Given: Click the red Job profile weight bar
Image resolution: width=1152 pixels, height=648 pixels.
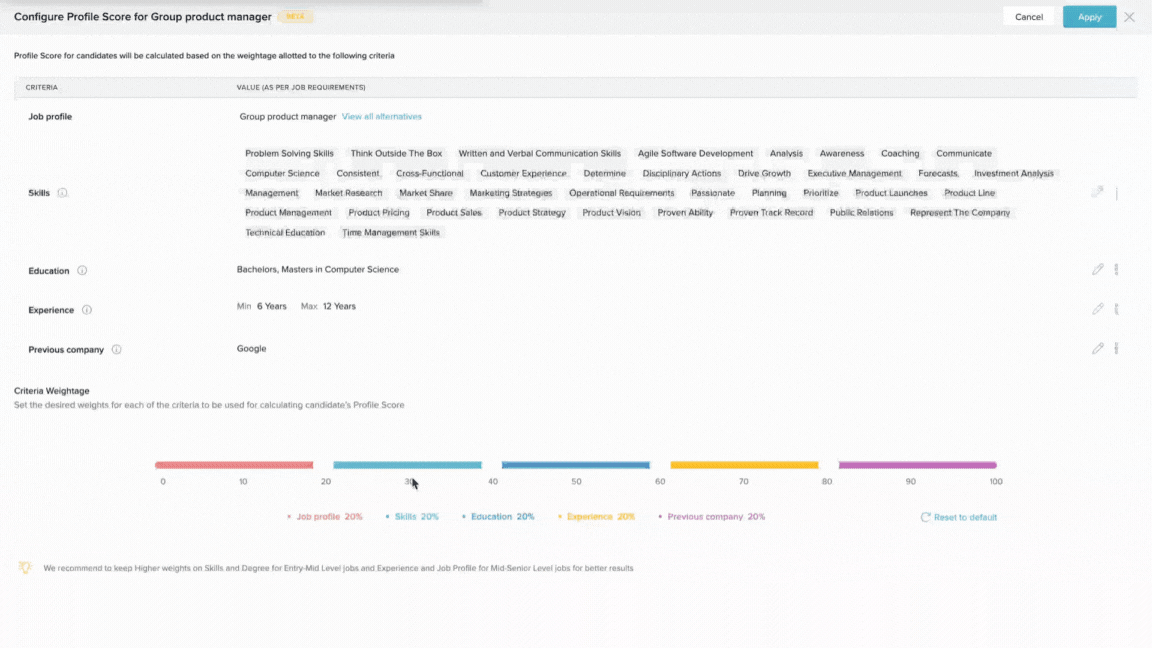Looking at the screenshot, I should tap(234, 465).
